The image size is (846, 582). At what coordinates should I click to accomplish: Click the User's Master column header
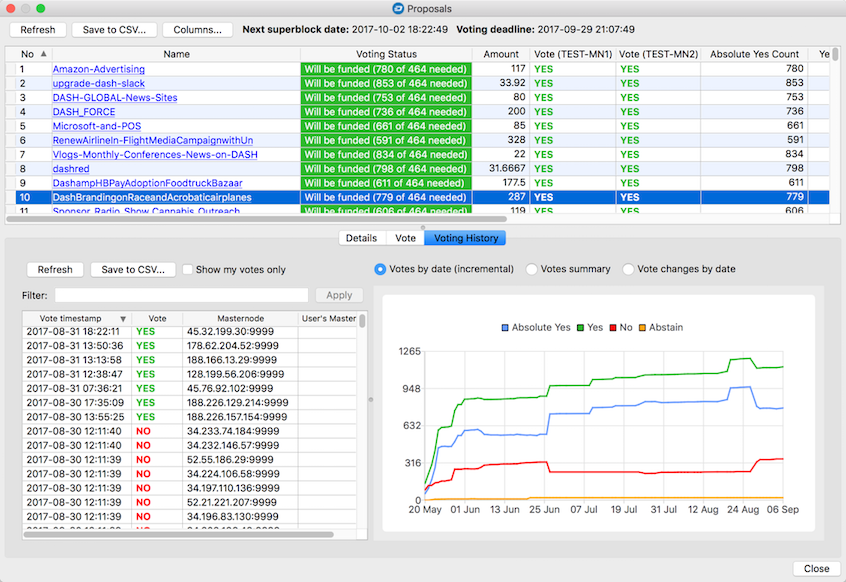point(329,319)
